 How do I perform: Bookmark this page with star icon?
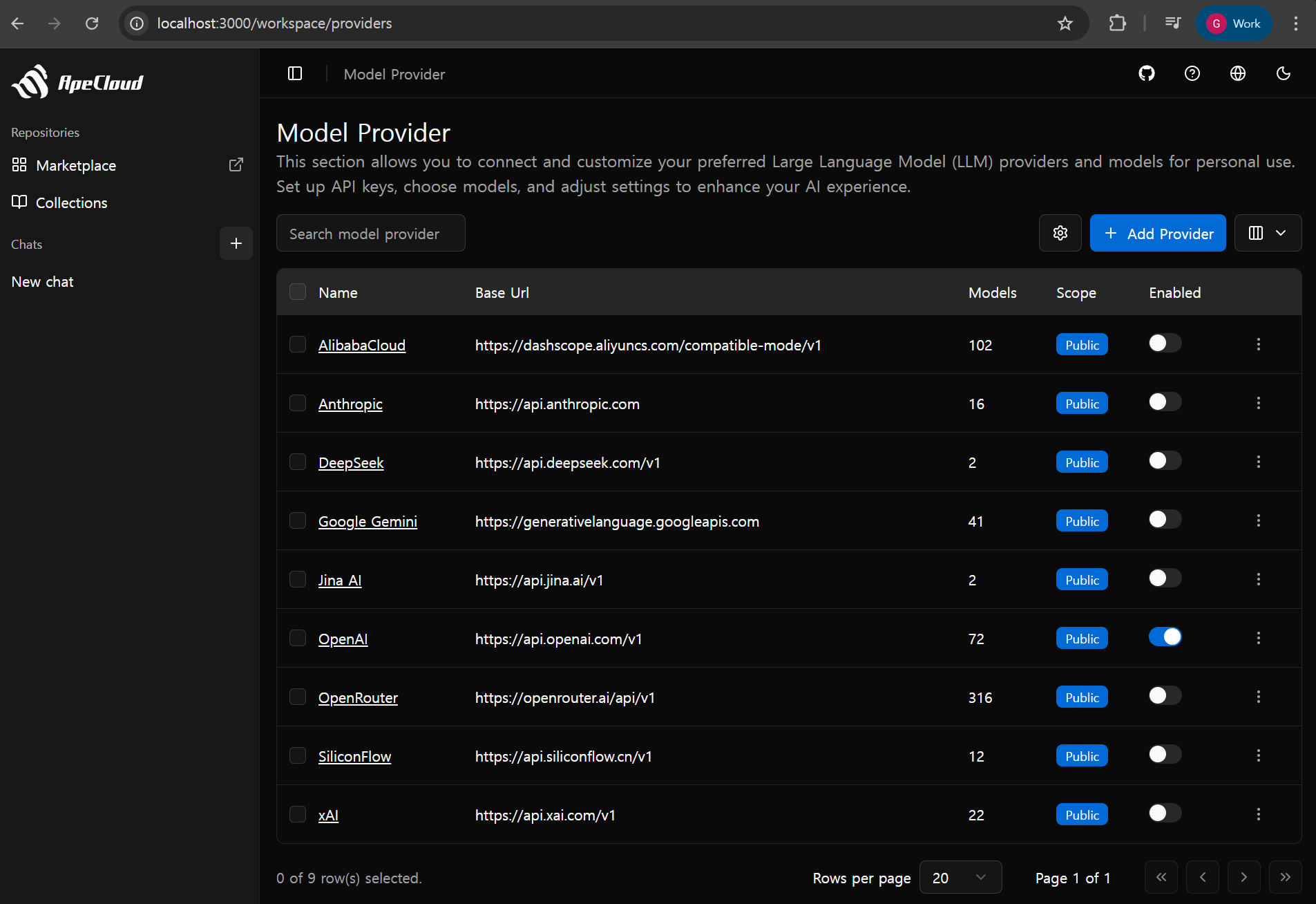pos(1065,23)
